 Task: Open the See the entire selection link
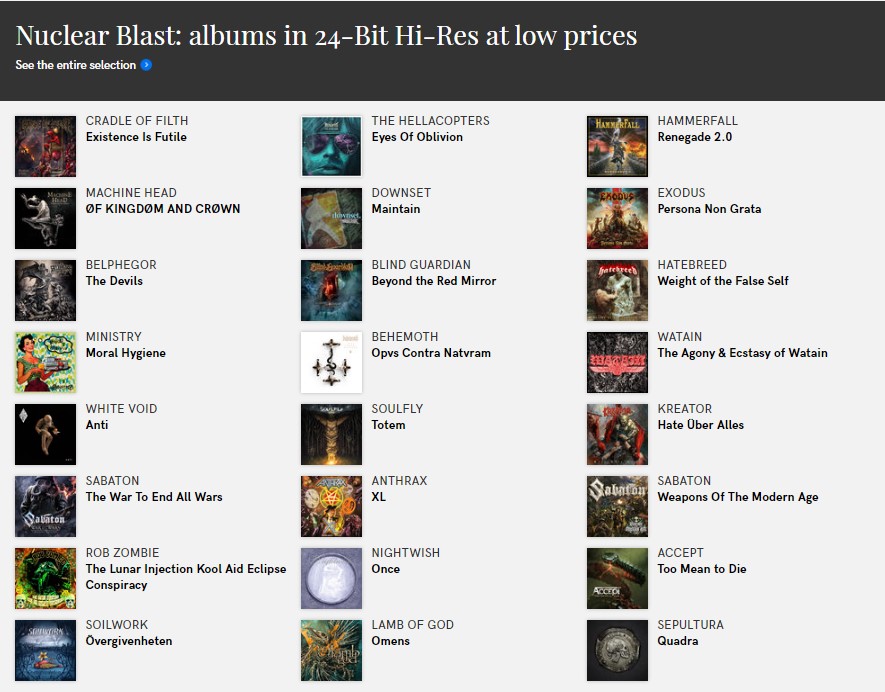coord(76,65)
